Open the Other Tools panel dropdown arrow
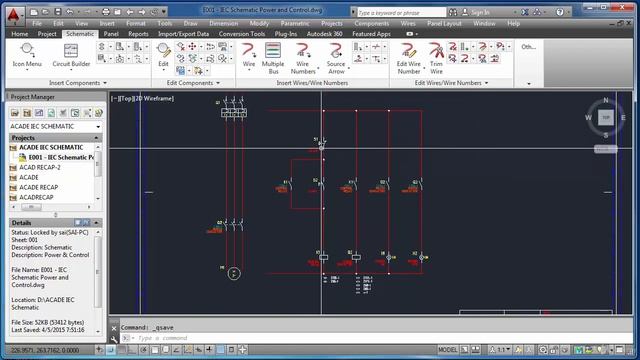Viewport: 640px width, 360px height. tap(529, 84)
